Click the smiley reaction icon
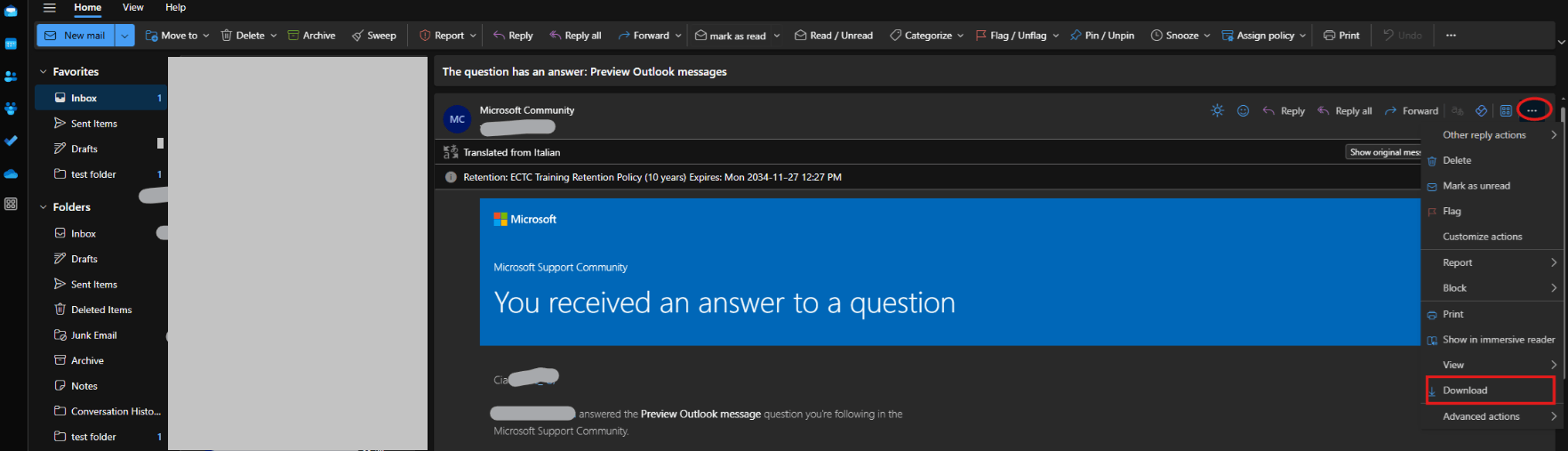Image resolution: width=1568 pixels, height=451 pixels. pyautogui.click(x=1243, y=110)
